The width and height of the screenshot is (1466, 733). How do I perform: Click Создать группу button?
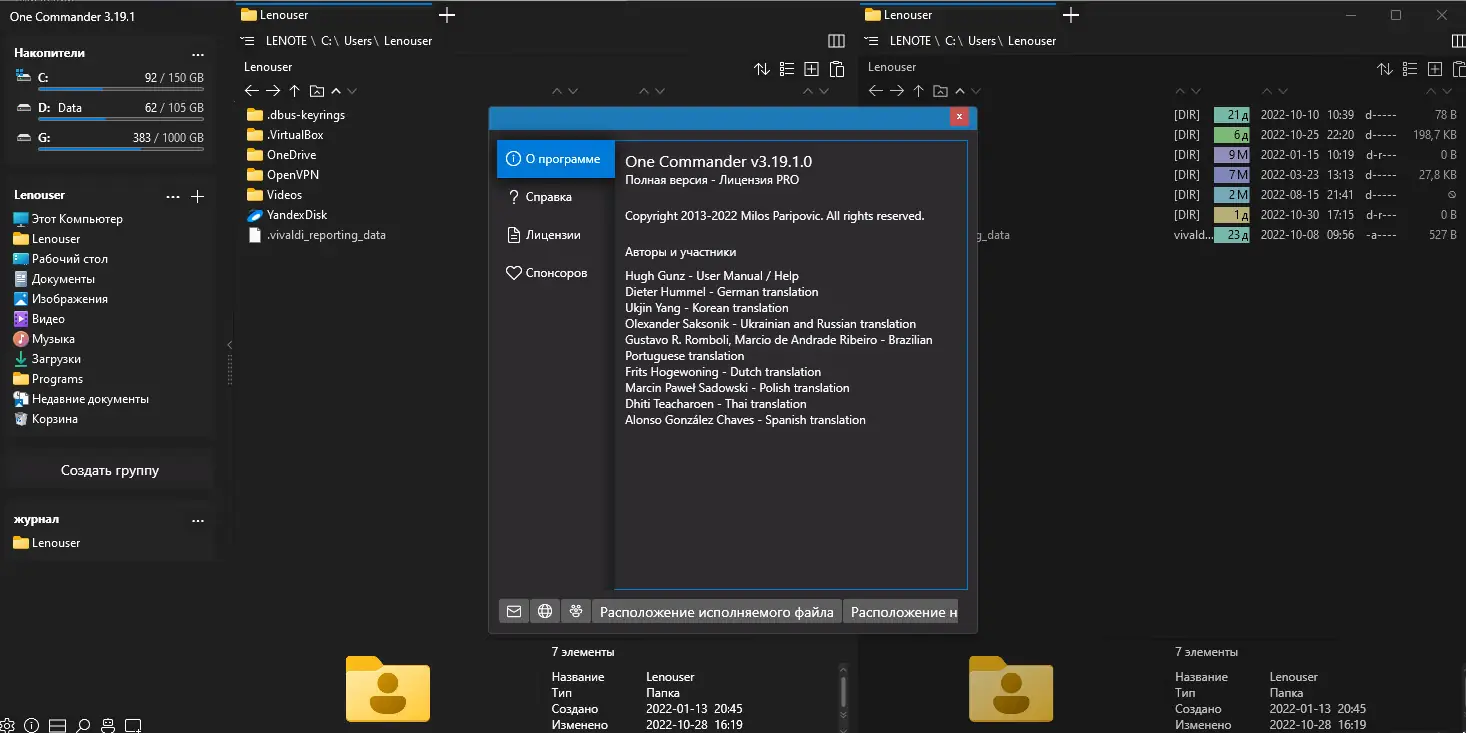[110, 470]
